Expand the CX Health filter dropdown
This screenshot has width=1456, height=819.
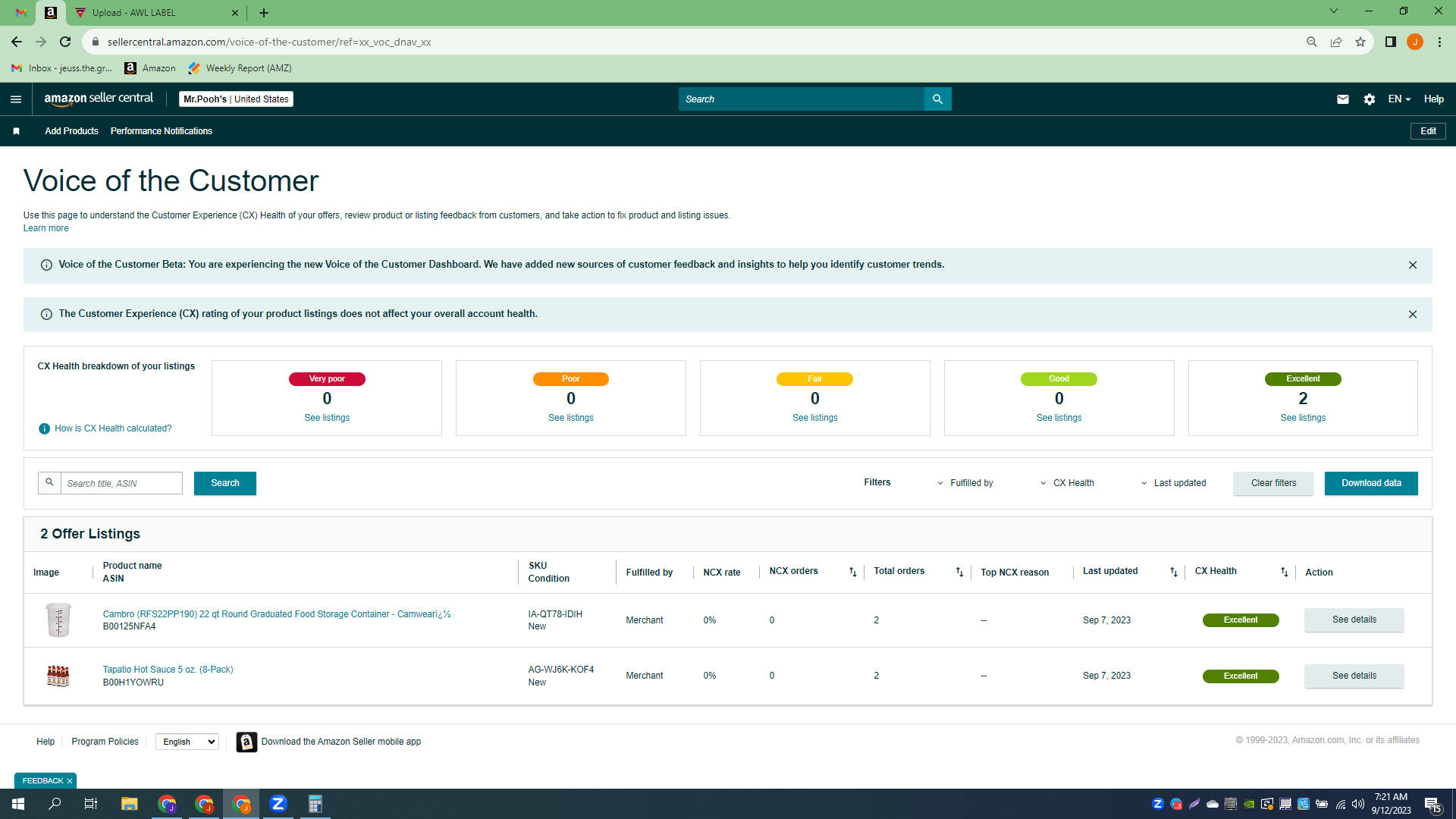(1067, 484)
